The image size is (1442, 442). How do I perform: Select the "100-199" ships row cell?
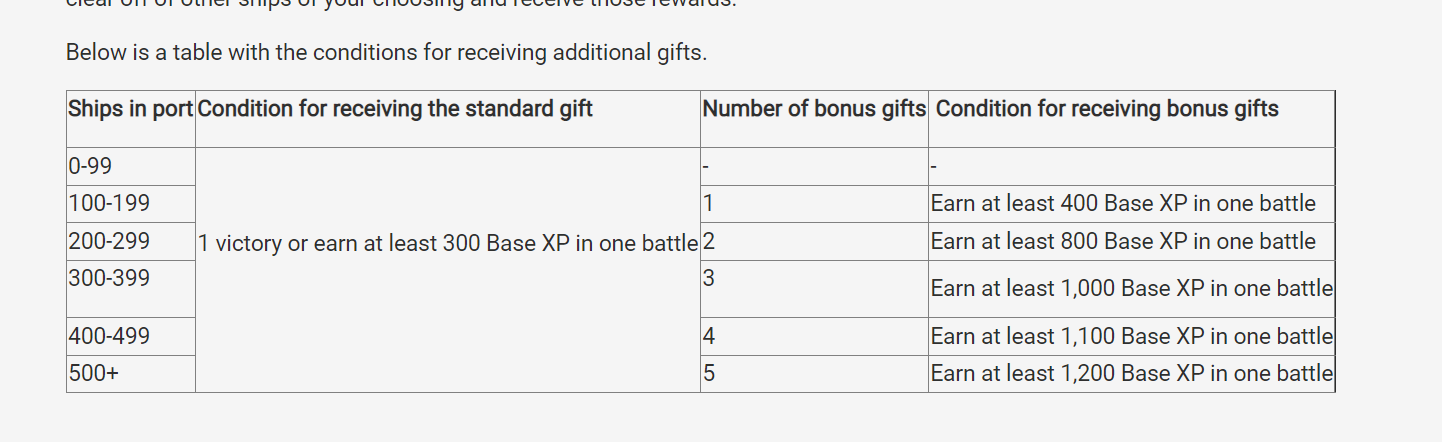pyautogui.click(x=109, y=204)
